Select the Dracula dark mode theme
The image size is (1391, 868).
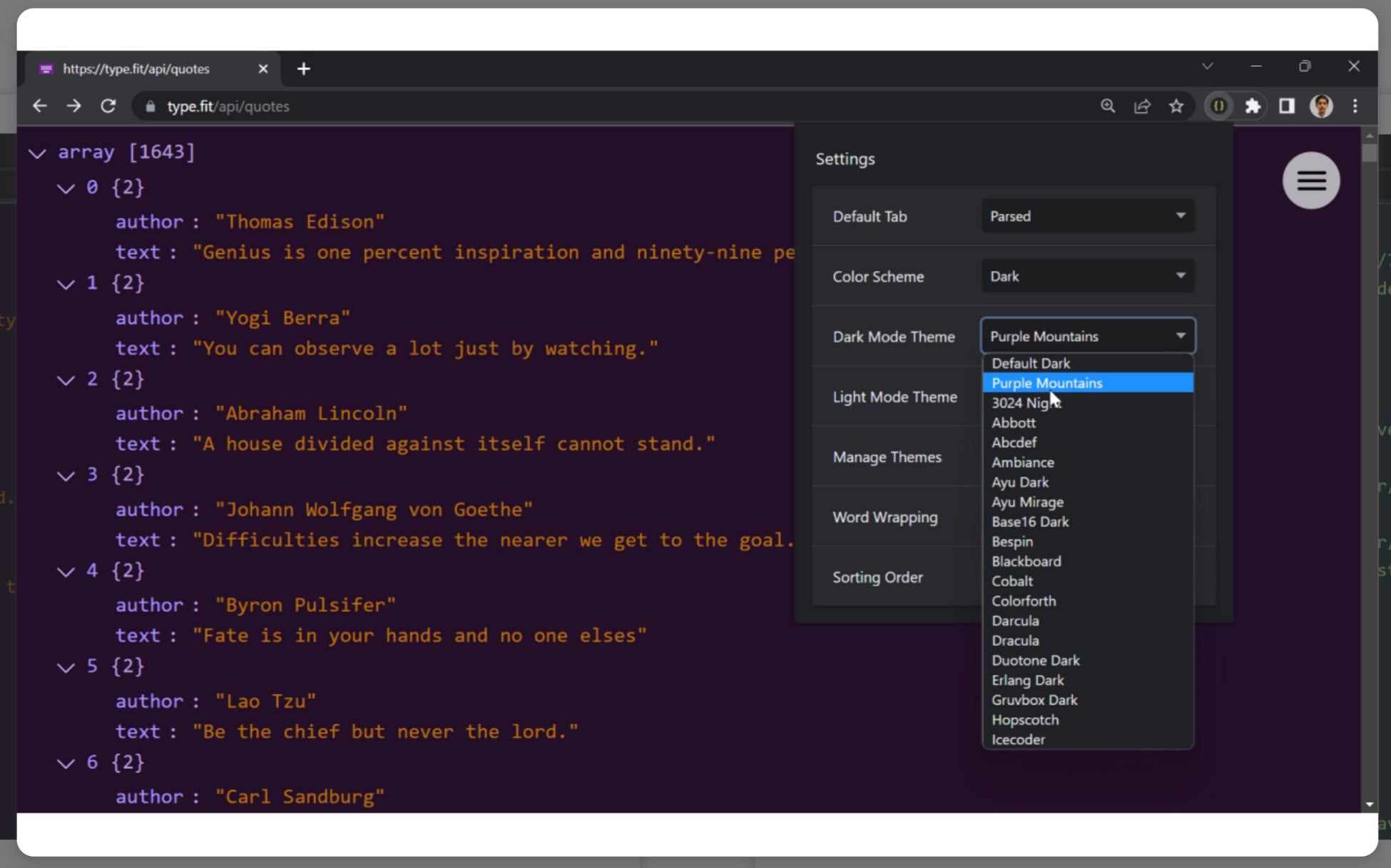[1016, 640]
